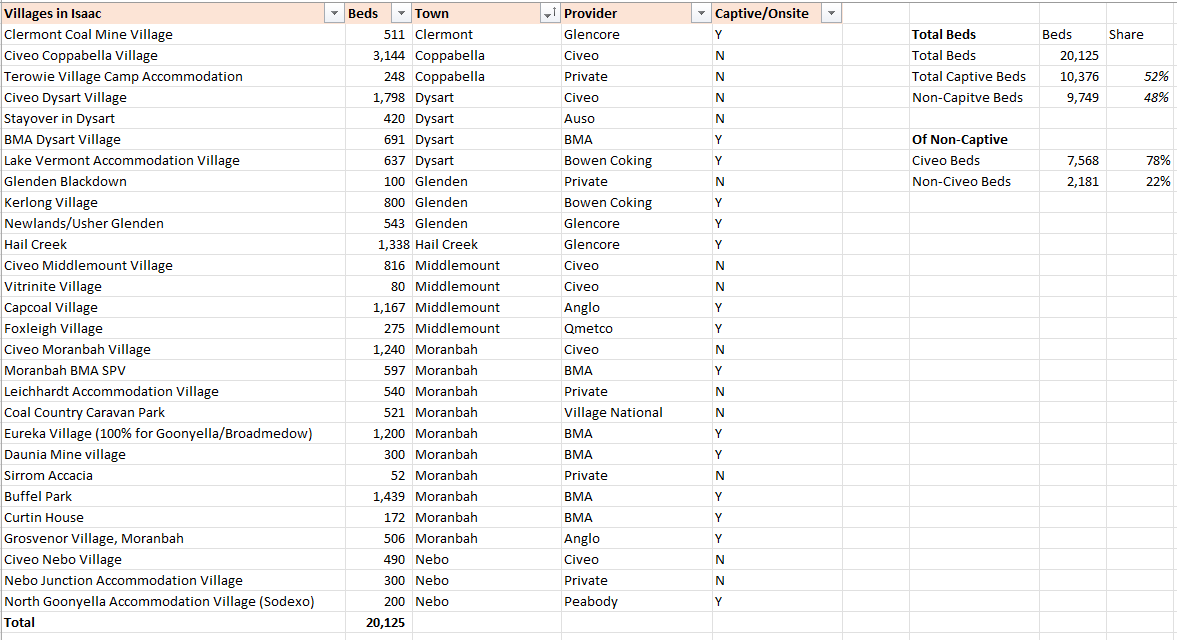Screen dimensions: 1177x640
Task: Select the 'Glenden Blackdown' cell
Action: pos(173,182)
